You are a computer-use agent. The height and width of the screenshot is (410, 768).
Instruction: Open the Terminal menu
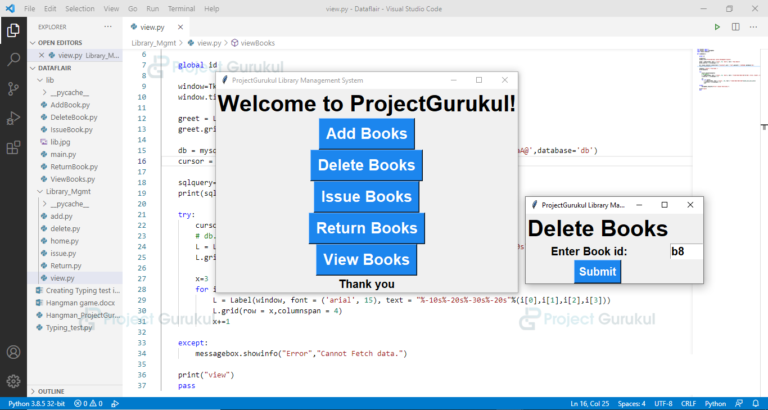[182, 8]
